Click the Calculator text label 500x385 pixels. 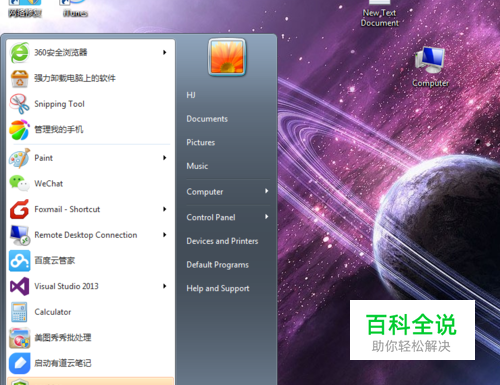pyautogui.click(x=53, y=312)
